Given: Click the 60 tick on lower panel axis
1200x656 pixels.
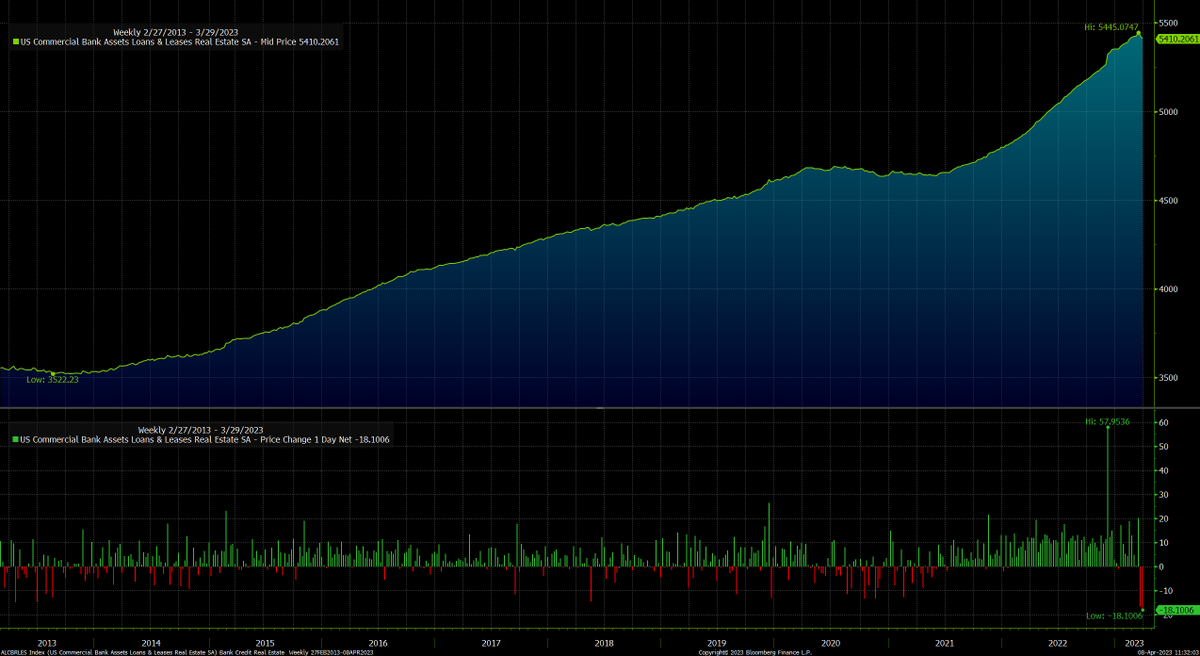Looking at the screenshot, I should 1164,423.
